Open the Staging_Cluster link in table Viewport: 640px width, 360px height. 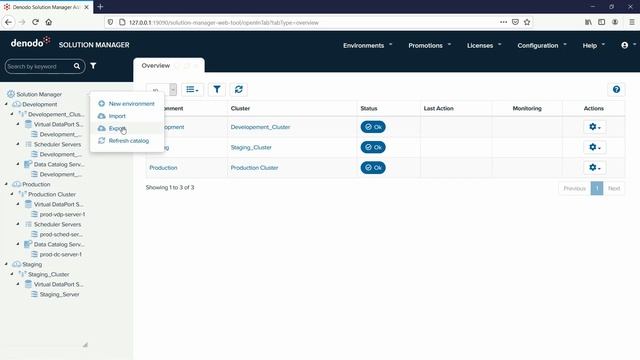(x=251, y=147)
